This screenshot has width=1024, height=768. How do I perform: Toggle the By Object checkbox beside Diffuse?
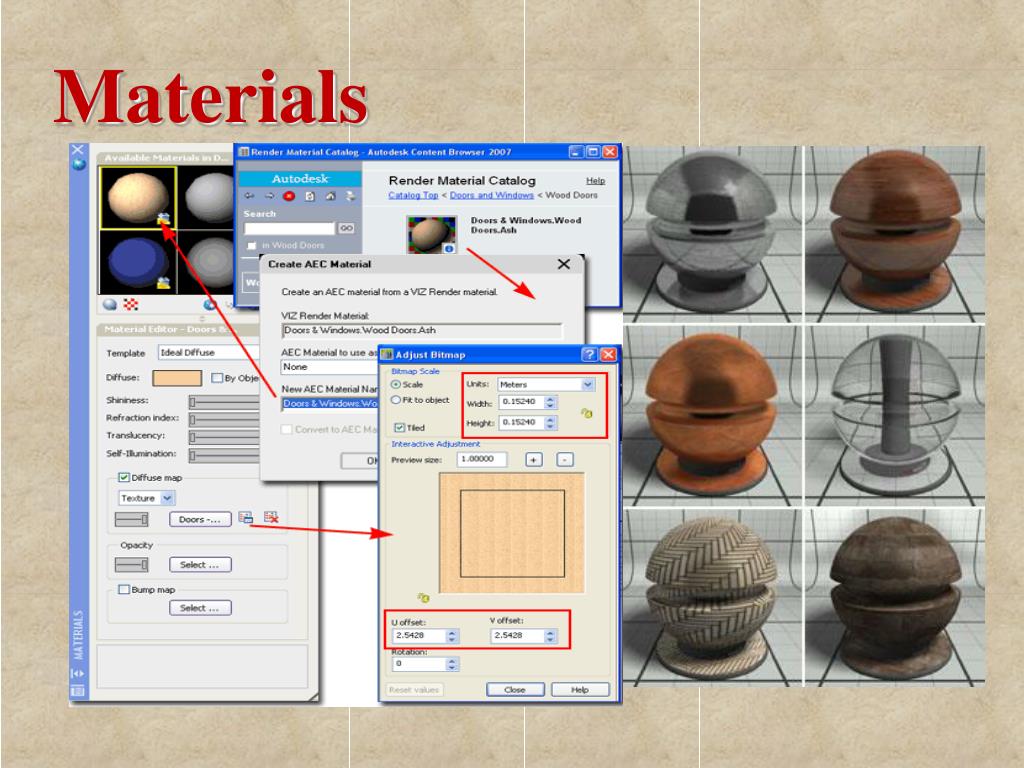[x=217, y=377]
